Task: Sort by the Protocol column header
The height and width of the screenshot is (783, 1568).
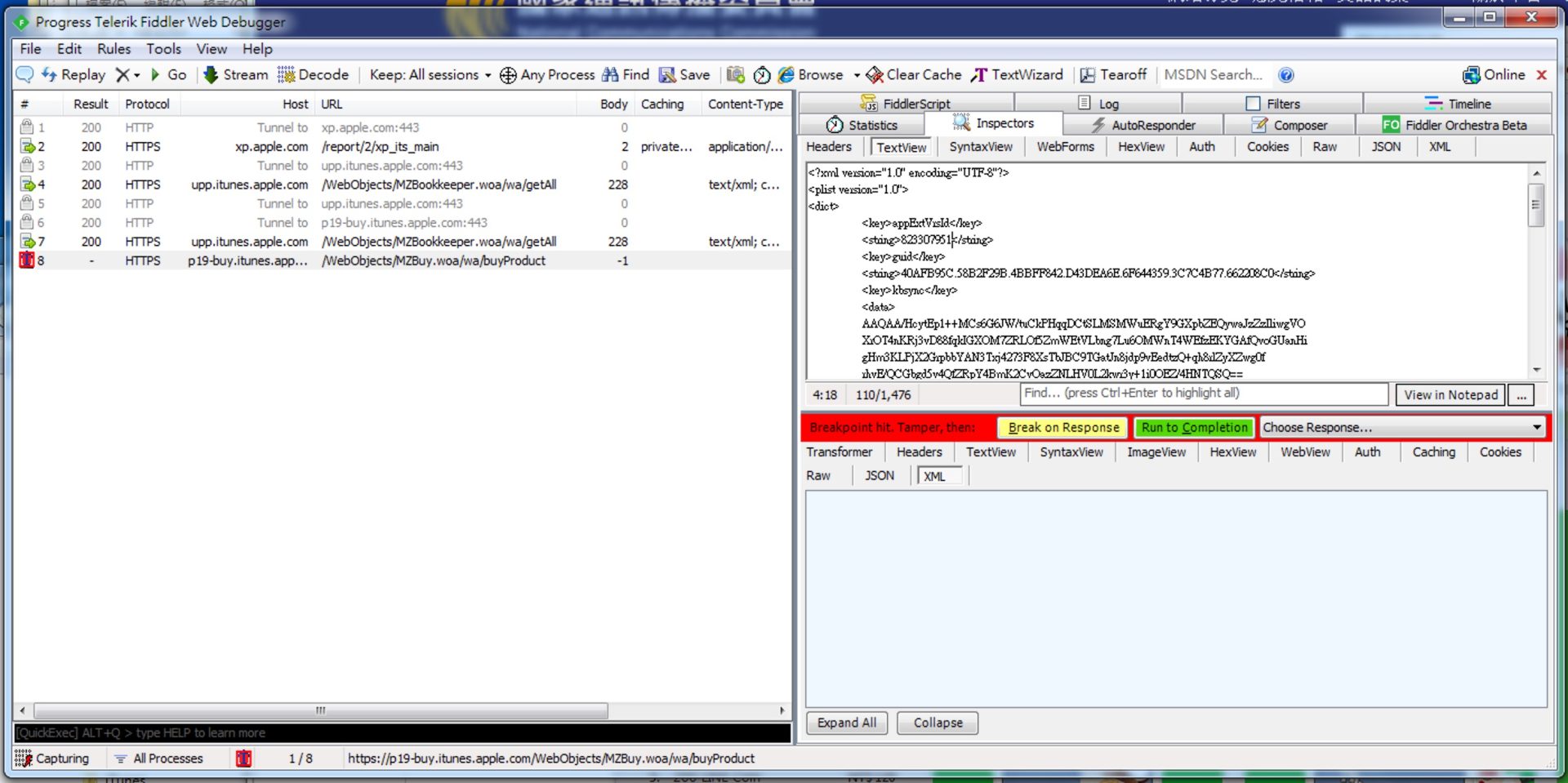Action: point(148,105)
